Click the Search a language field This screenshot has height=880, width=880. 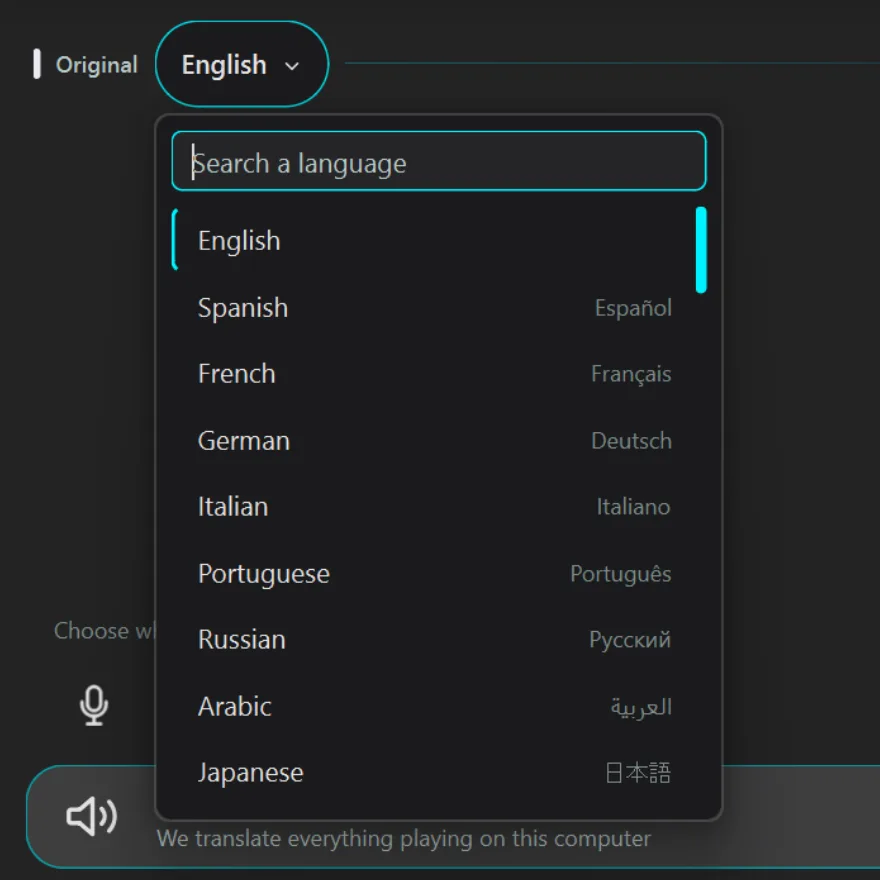[x=439, y=161]
